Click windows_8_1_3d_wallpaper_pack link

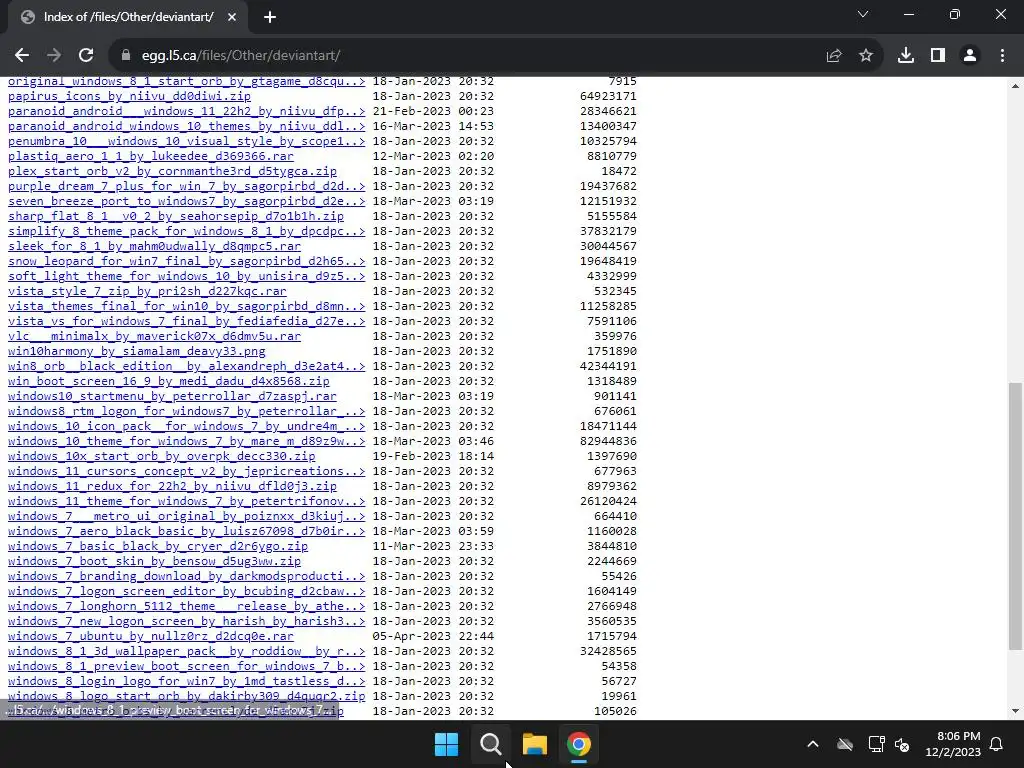click(x=186, y=651)
